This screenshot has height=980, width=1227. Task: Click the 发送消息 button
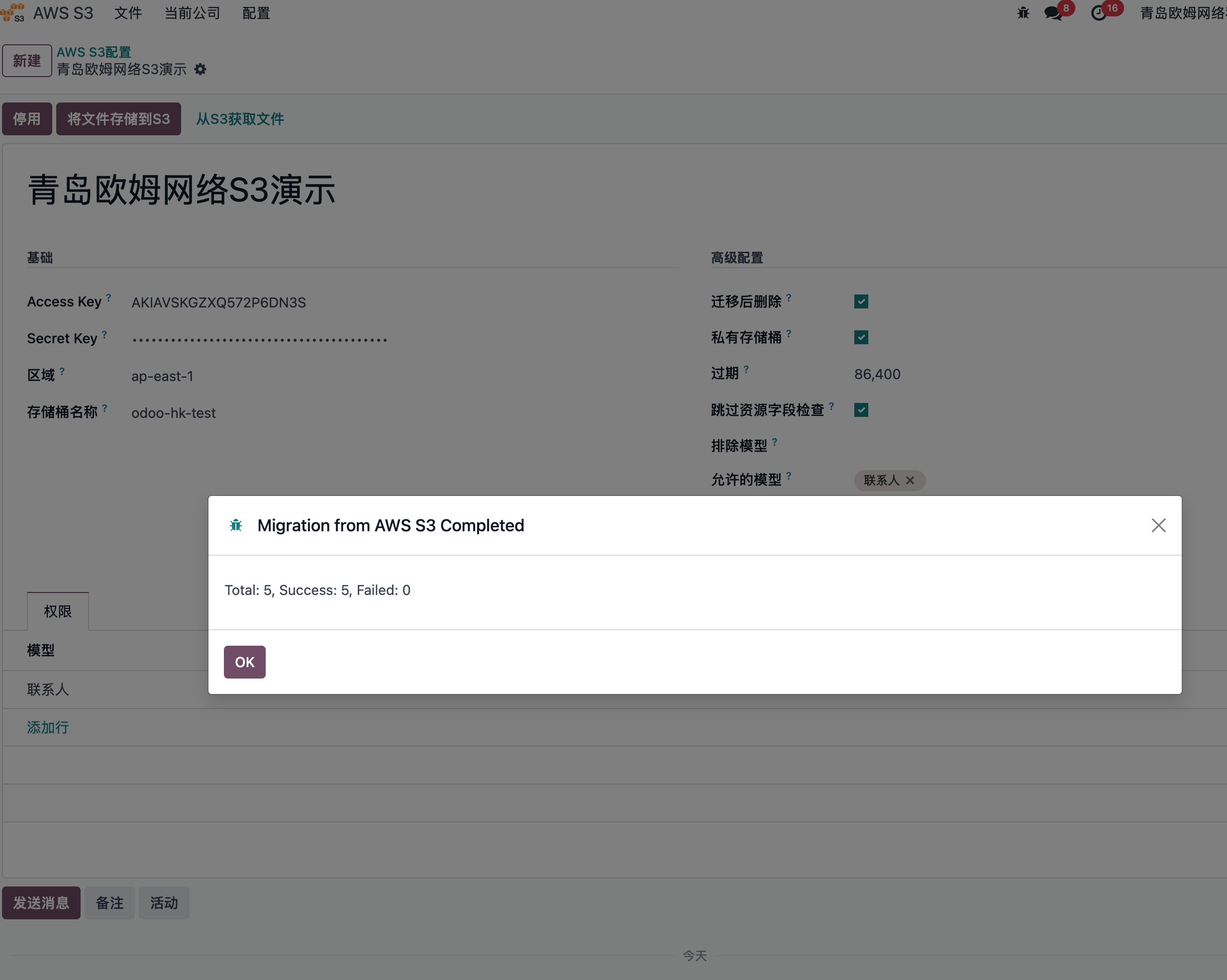(41, 902)
